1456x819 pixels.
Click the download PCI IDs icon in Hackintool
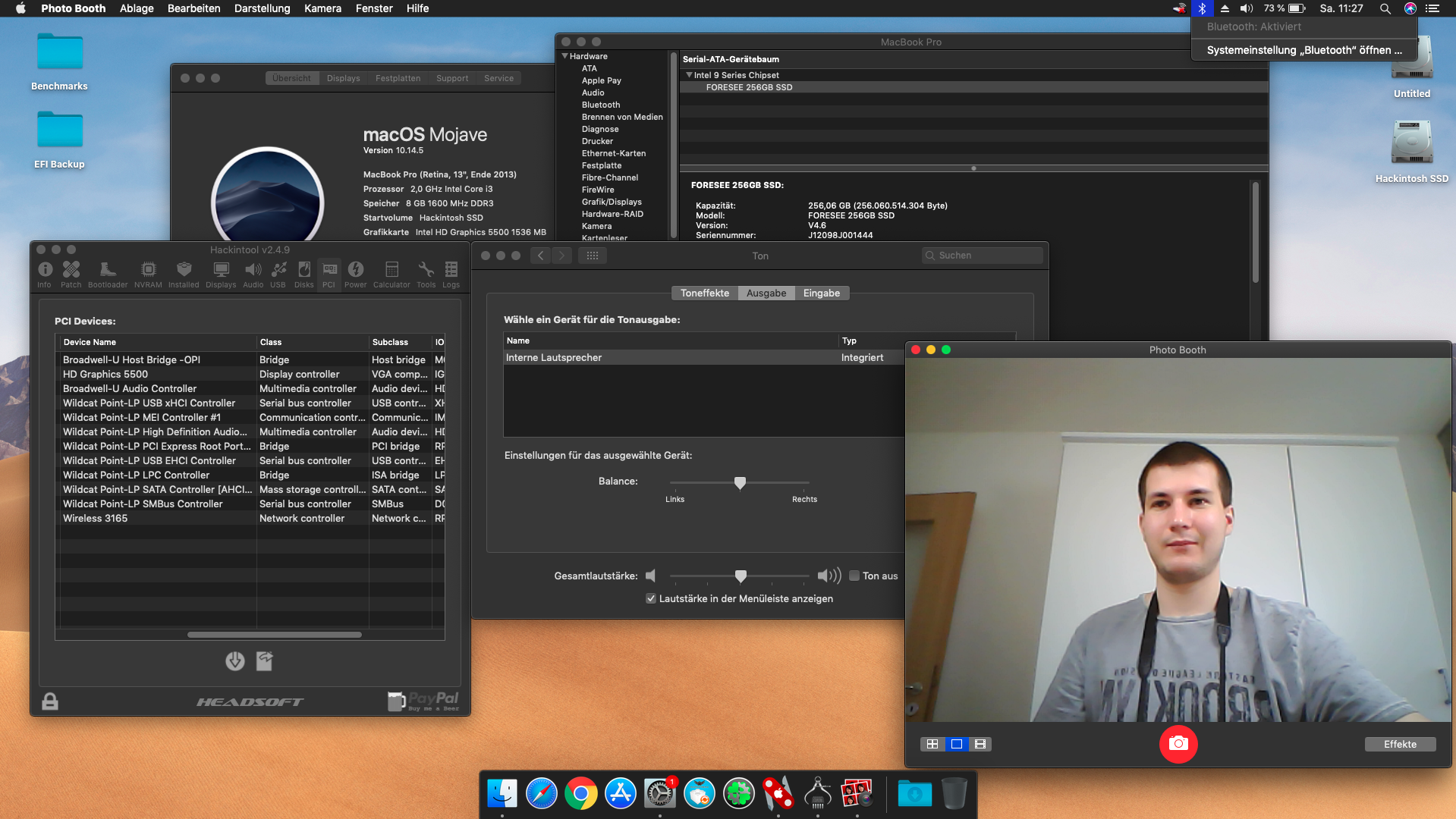pyautogui.click(x=235, y=661)
